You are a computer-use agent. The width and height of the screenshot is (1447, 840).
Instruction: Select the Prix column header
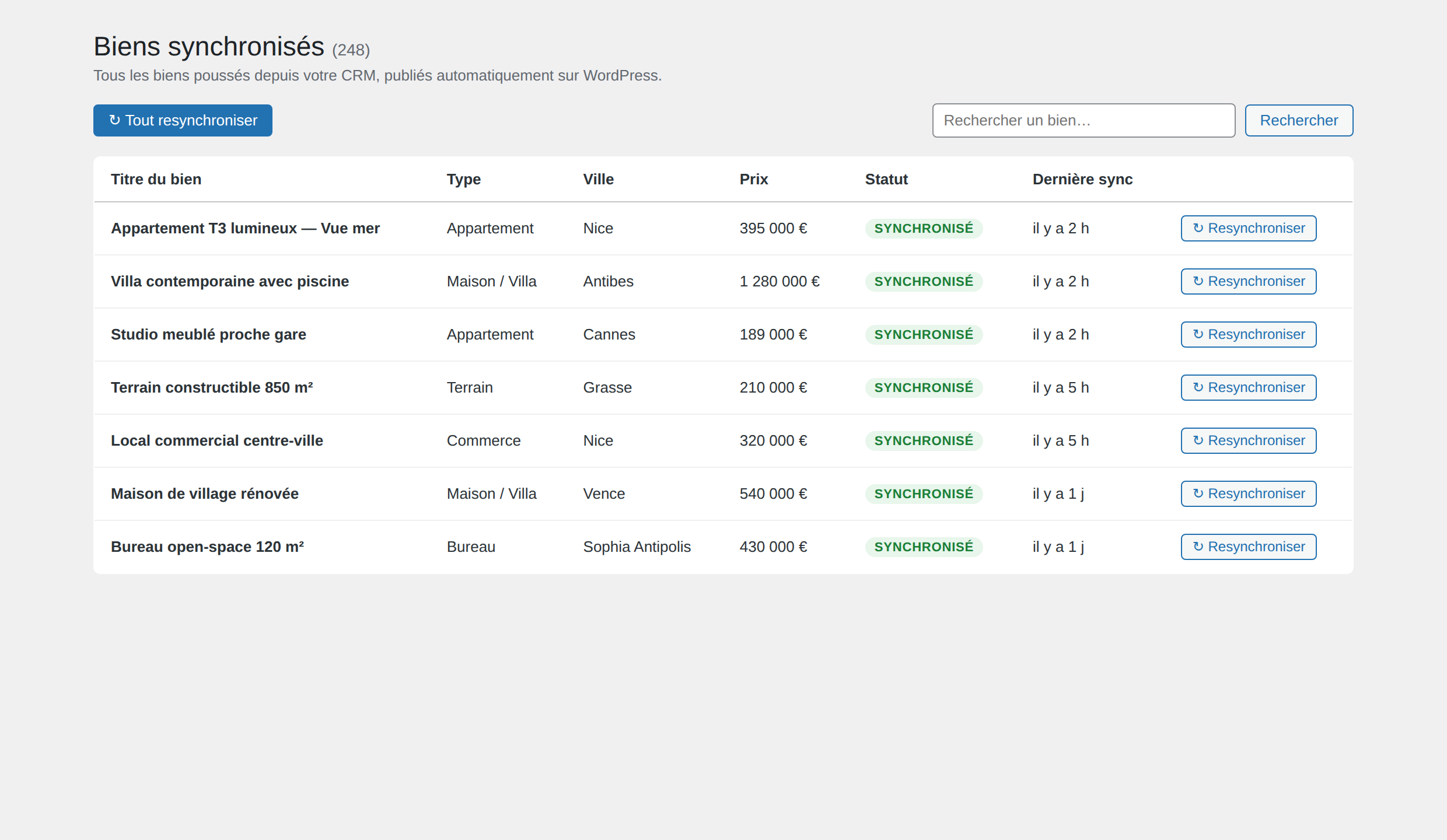pyautogui.click(x=753, y=179)
